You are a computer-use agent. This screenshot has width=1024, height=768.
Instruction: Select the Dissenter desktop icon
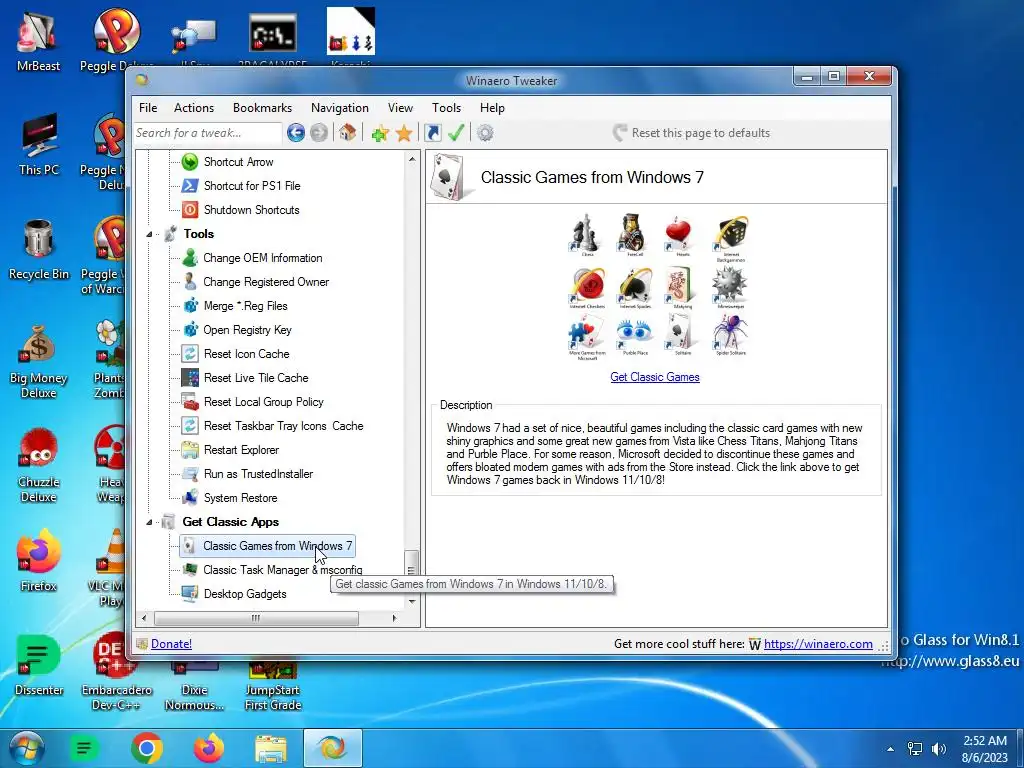(x=39, y=665)
